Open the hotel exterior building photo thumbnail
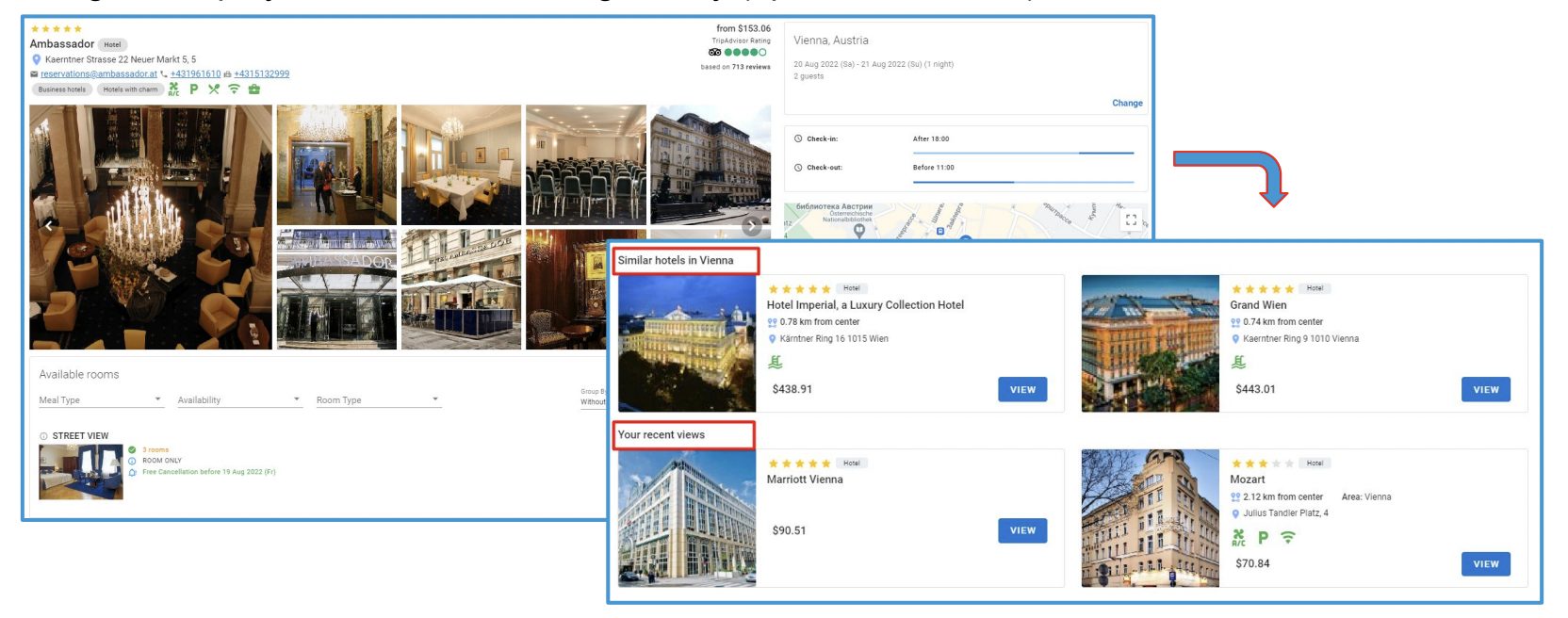 tap(710, 165)
